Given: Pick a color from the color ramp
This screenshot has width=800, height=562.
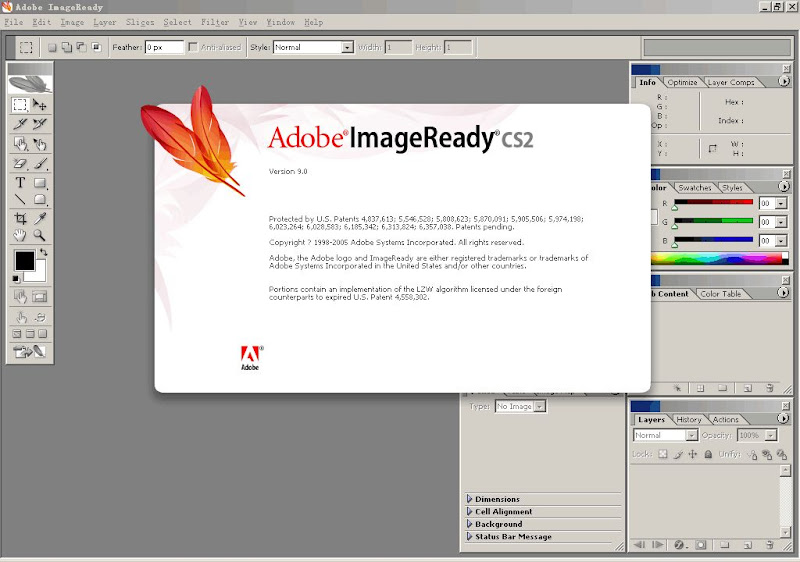Looking at the screenshot, I should (719, 259).
